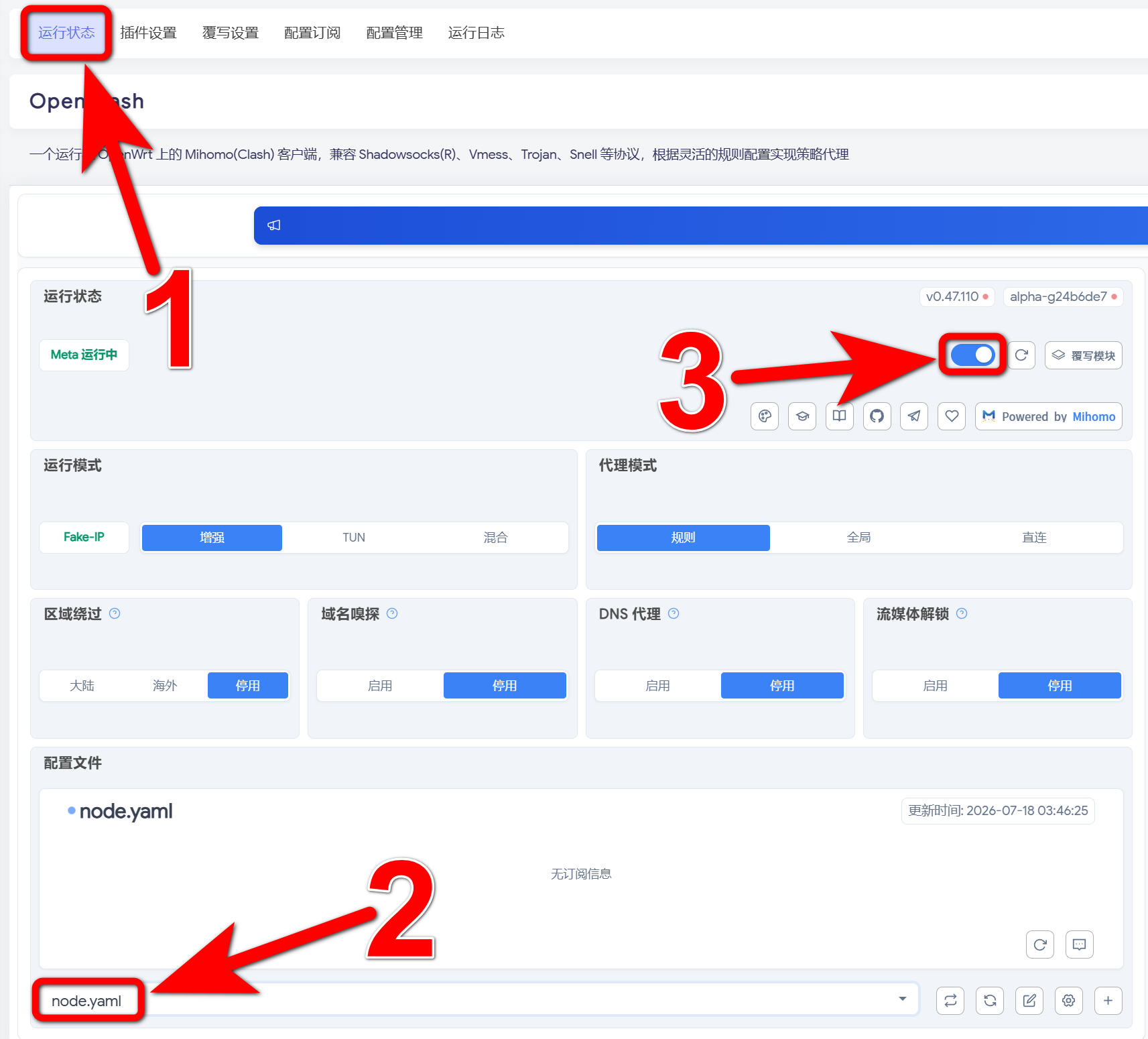
Task: Open the book wiki icon
Action: pyautogui.click(x=840, y=416)
